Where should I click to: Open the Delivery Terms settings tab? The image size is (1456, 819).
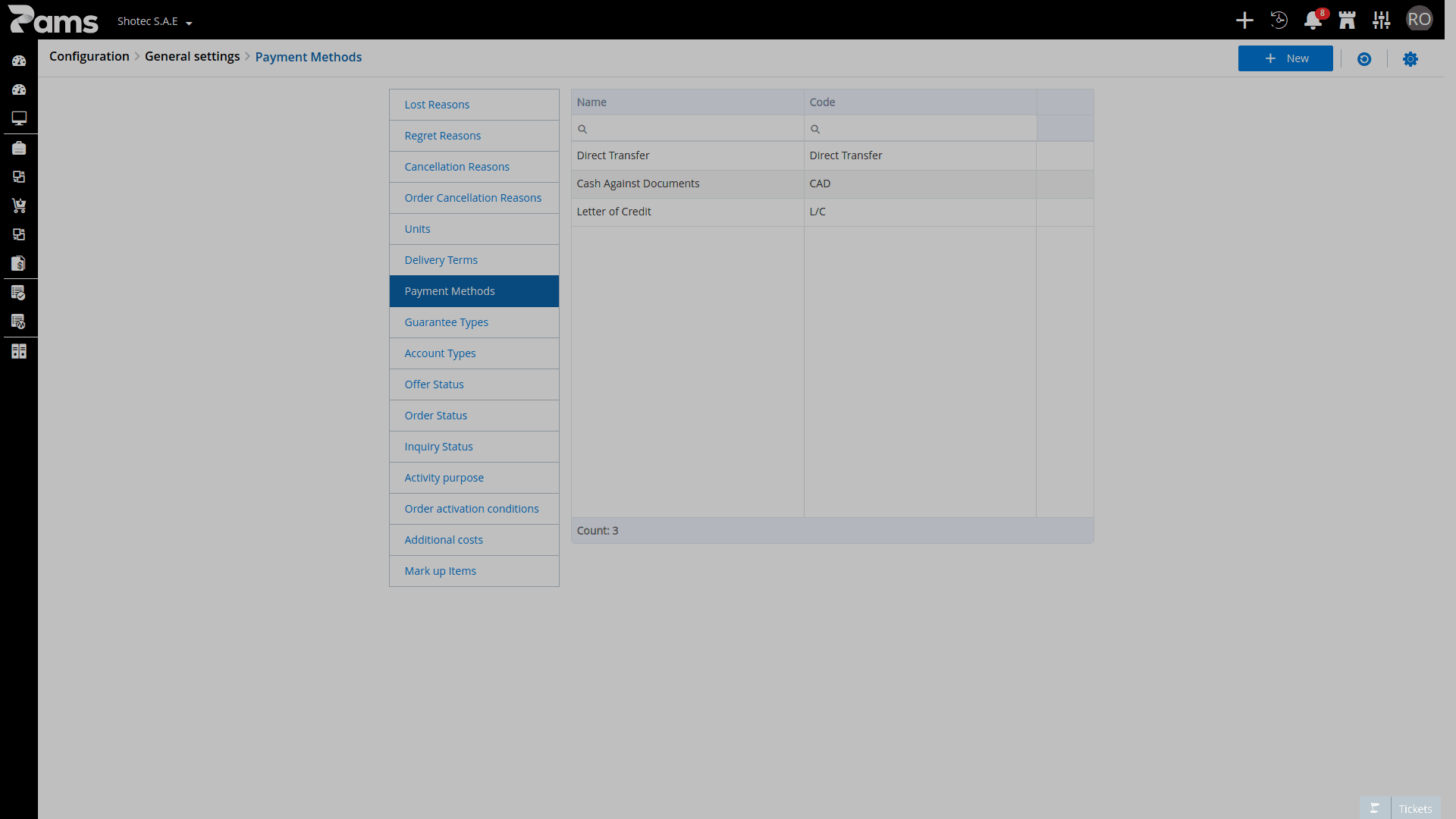(x=474, y=260)
